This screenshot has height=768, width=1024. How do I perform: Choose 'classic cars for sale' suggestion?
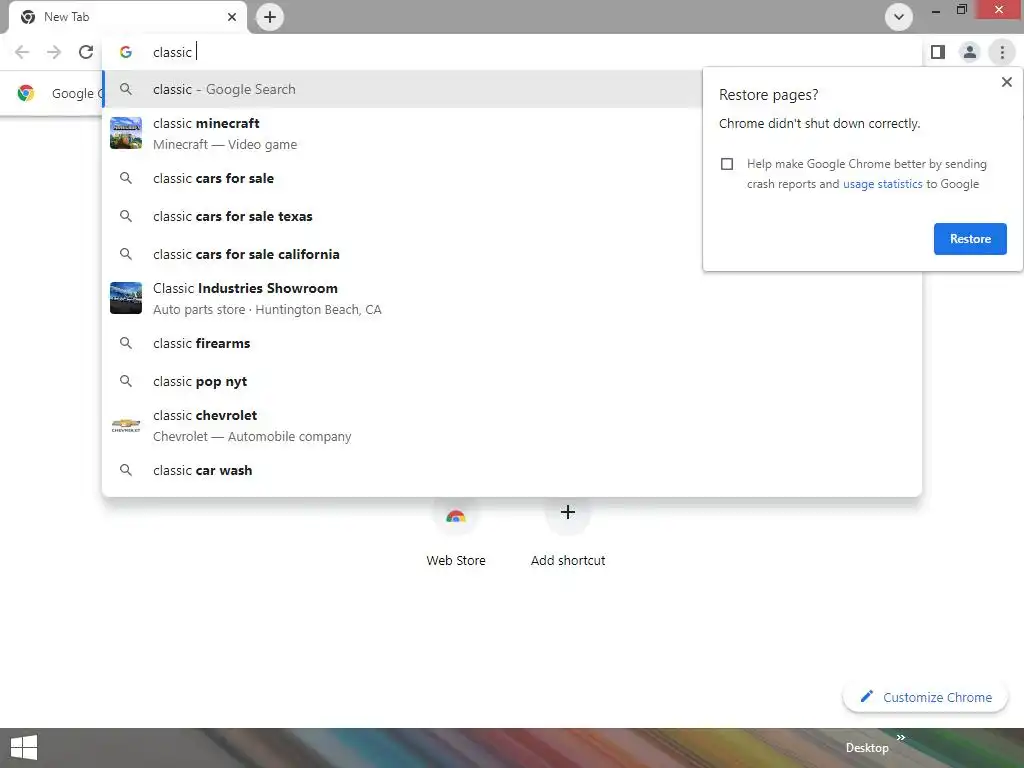click(x=402, y=178)
